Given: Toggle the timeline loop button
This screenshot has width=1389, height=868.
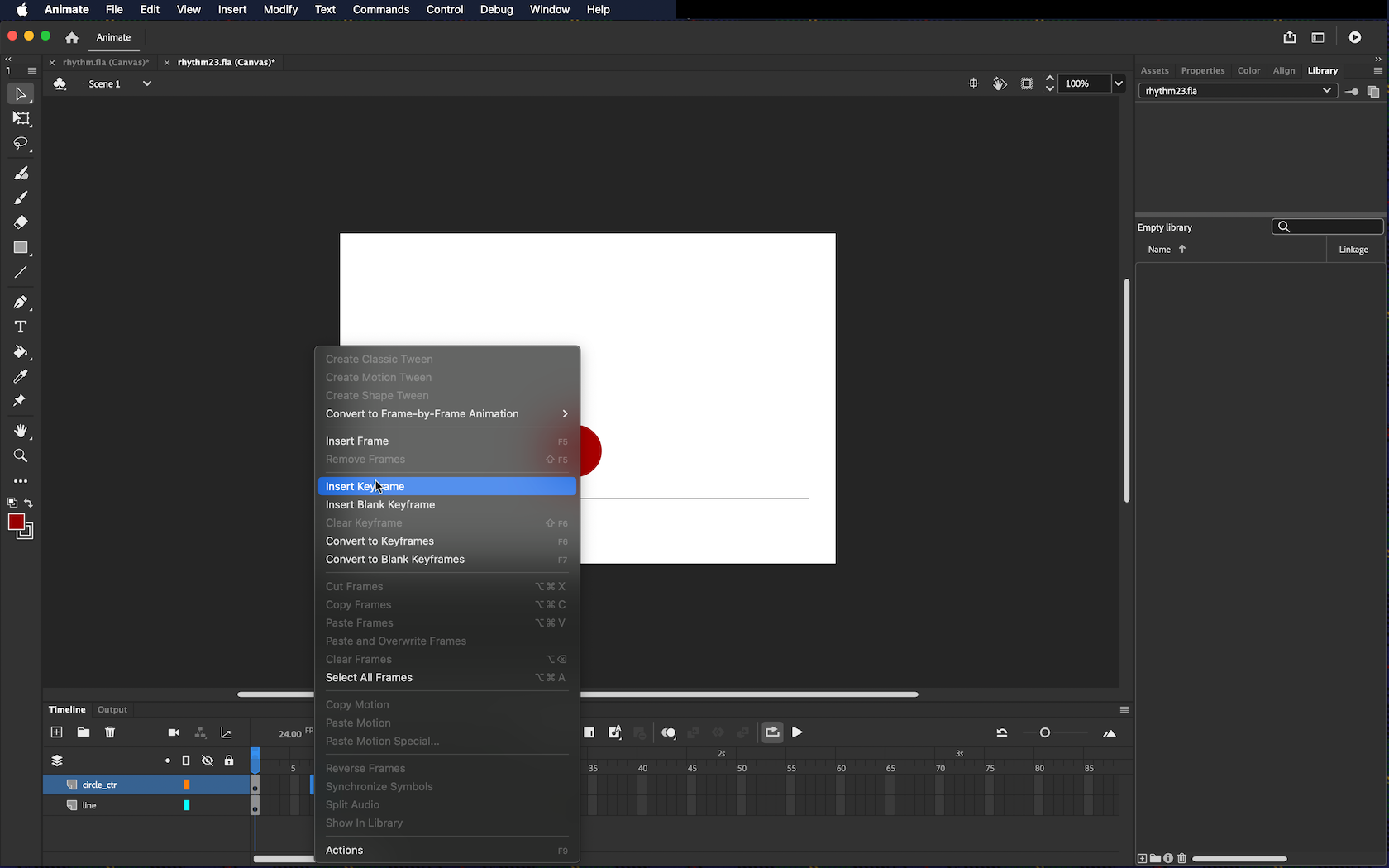Looking at the screenshot, I should point(772,732).
